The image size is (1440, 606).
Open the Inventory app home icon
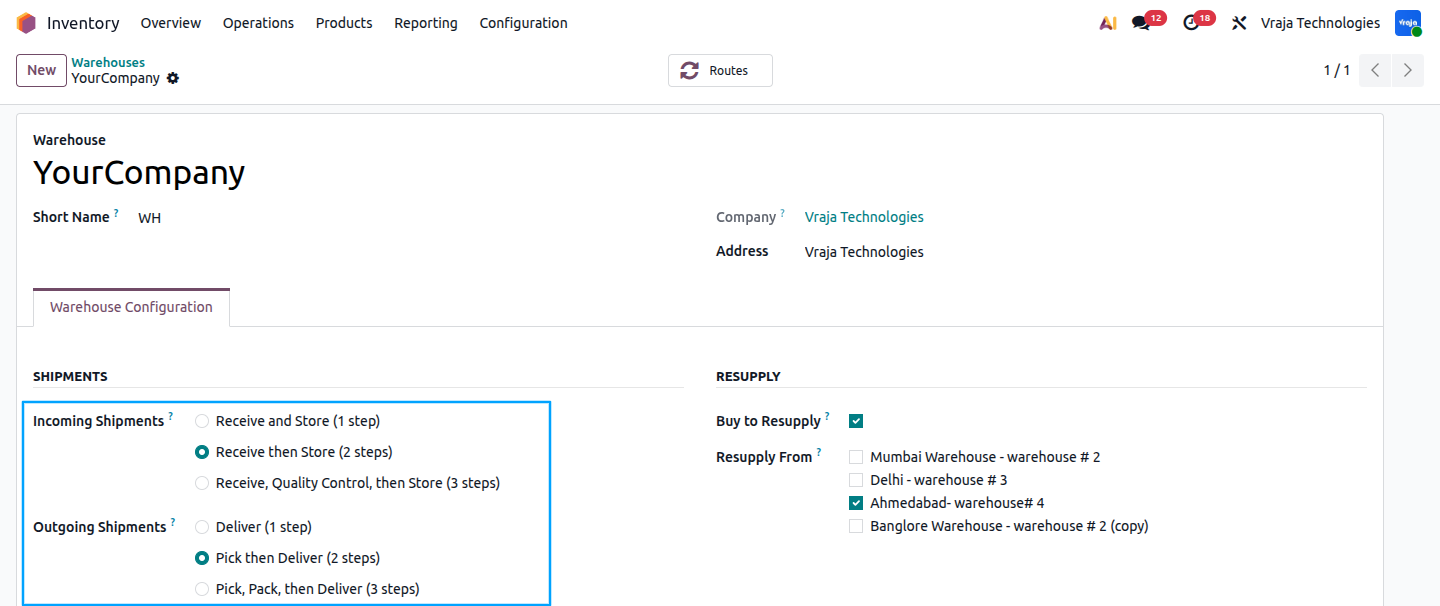point(26,23)
